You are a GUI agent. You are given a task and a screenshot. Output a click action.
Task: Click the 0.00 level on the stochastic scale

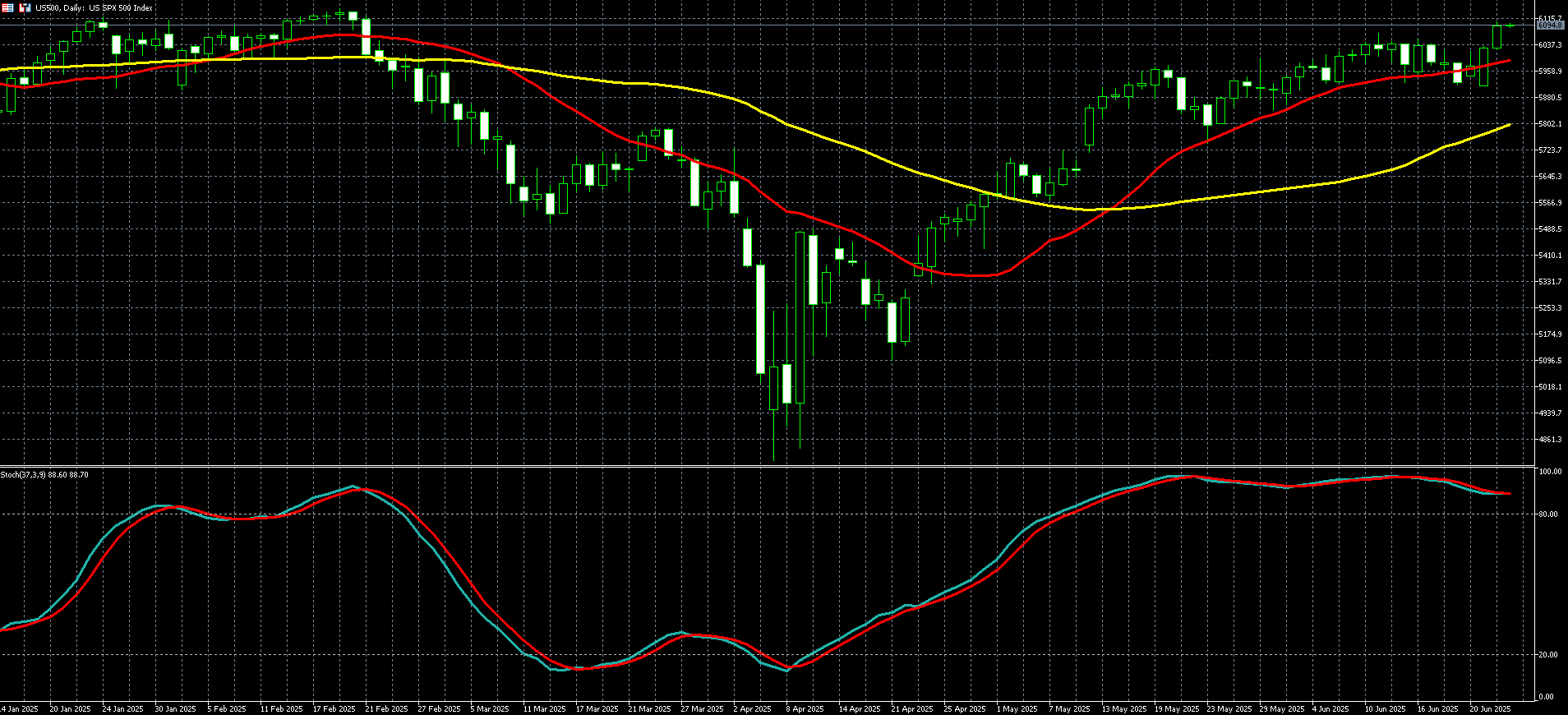[1547, 697]
